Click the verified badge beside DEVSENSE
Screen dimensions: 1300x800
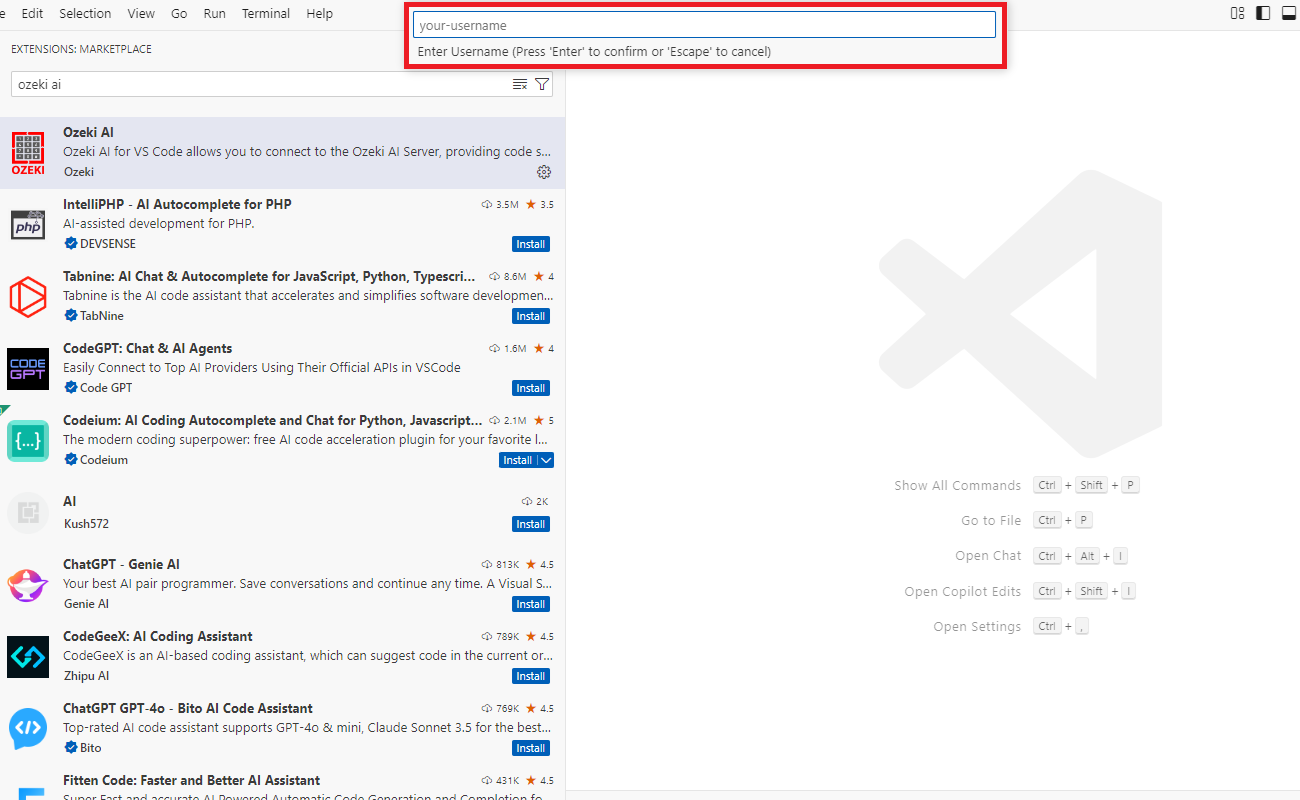[71, 244]
